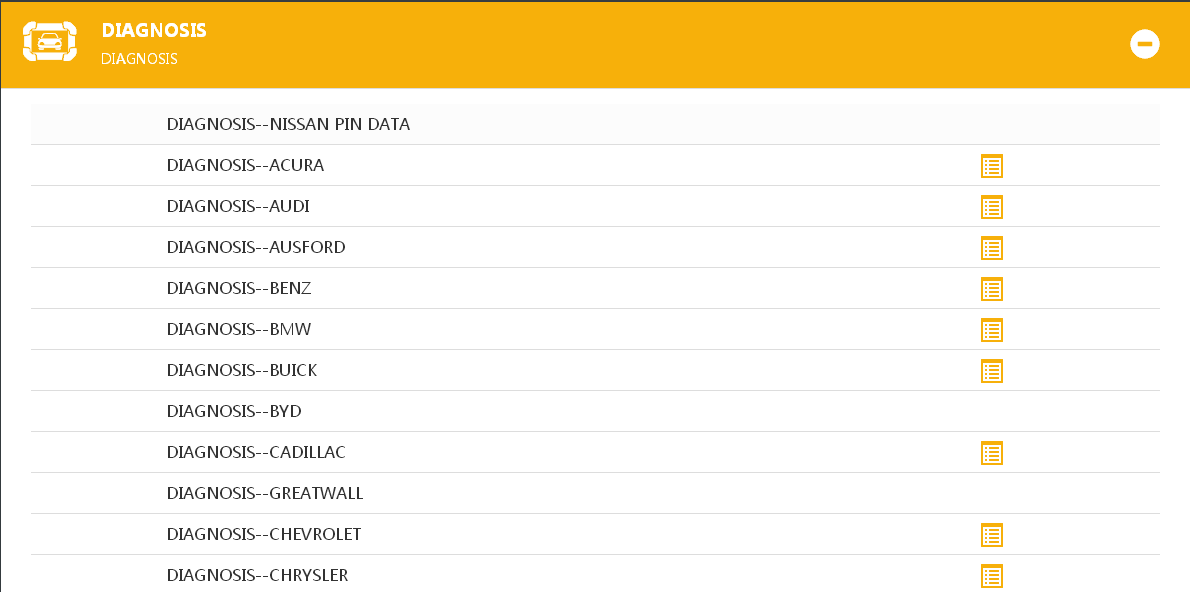Choose the DIAGNOSIS--GREATWALL entry
The height and width of the screenshot is (592, 1190).
coord(265,493)
